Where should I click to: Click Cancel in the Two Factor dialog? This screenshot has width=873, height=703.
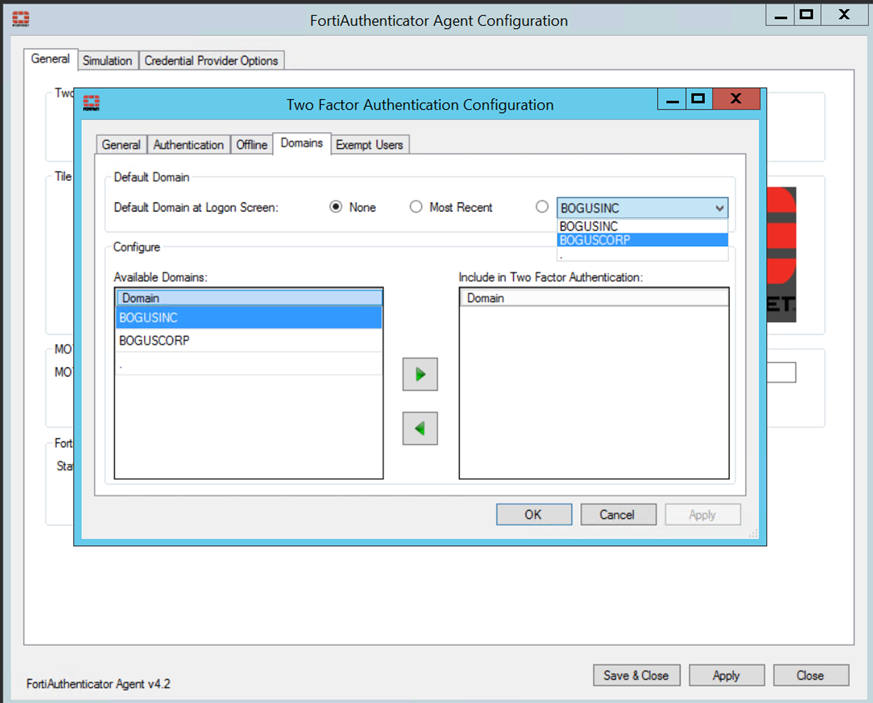618,514
